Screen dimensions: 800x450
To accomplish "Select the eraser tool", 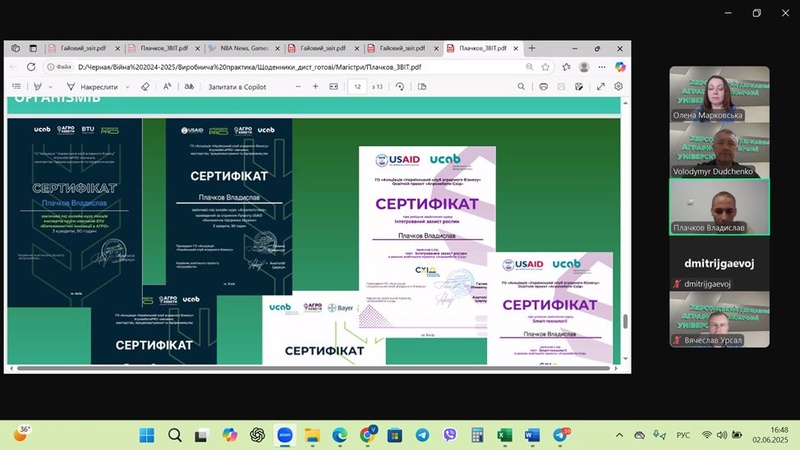I will tap(145, 87).
